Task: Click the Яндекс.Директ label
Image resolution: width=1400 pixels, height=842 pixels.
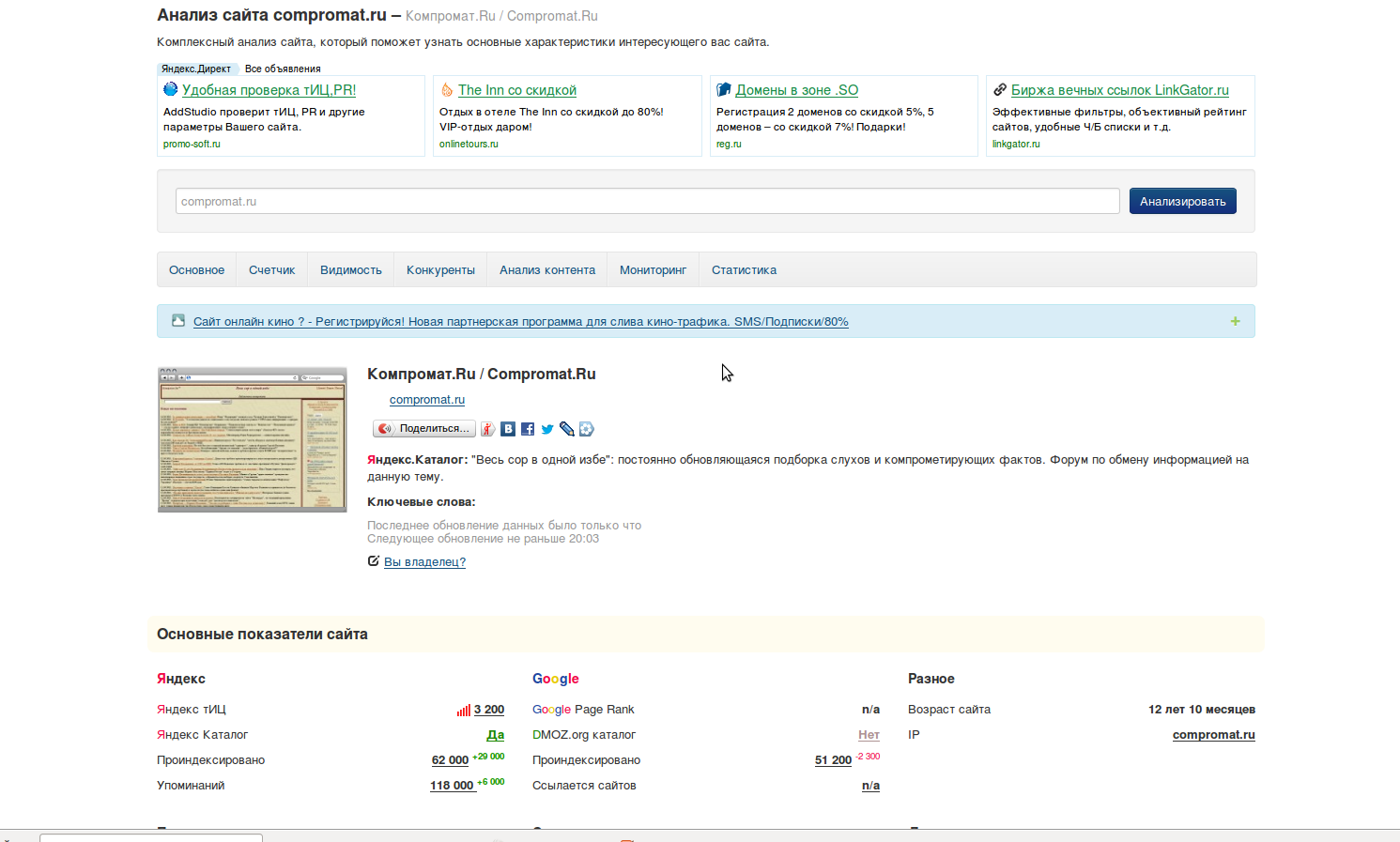Action: click(x=196, y=69)
